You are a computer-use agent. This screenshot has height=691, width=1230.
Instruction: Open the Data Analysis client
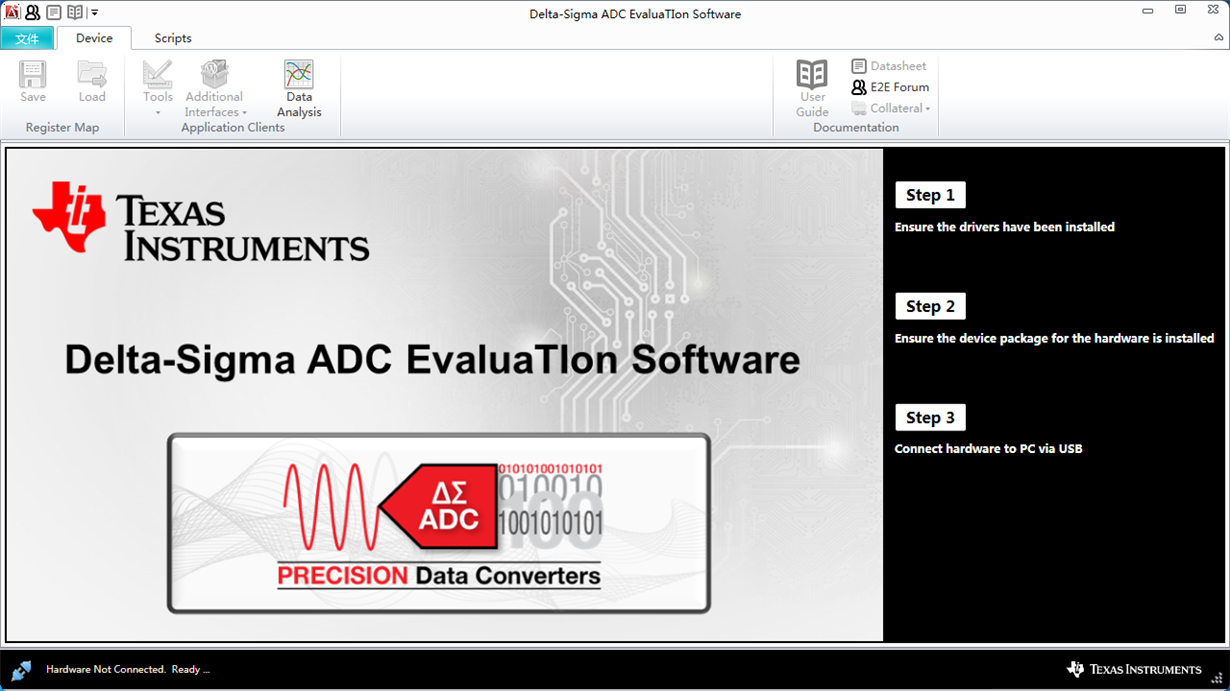coord(299,89)
